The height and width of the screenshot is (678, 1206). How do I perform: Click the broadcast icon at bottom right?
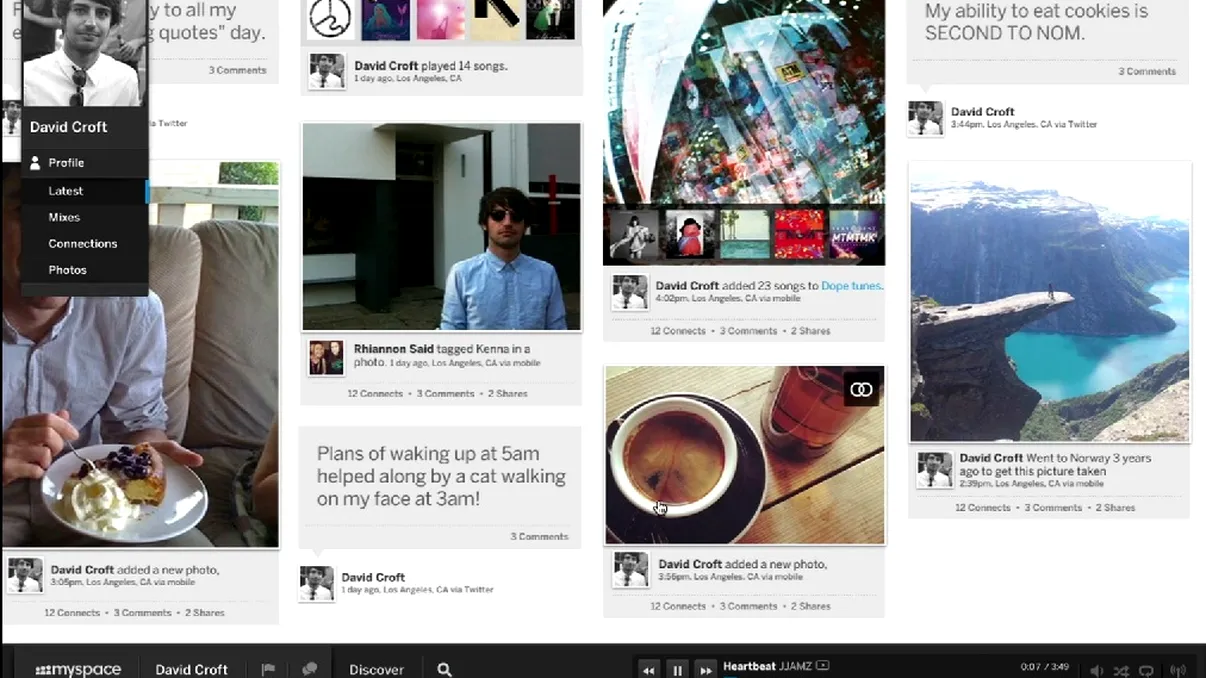click(1177, 670)
